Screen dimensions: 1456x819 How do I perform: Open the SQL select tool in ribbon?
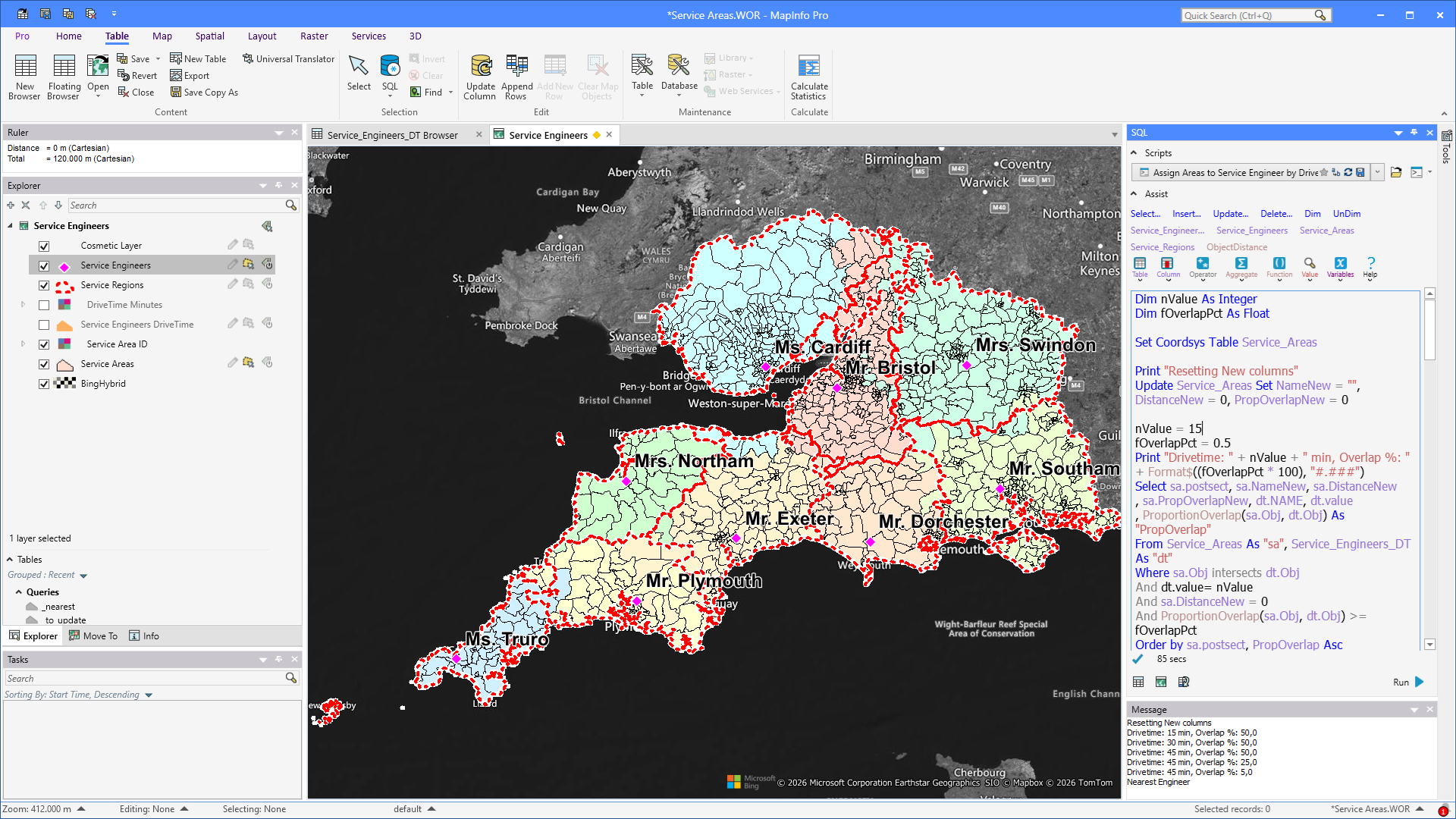click(x=390, y=75)
